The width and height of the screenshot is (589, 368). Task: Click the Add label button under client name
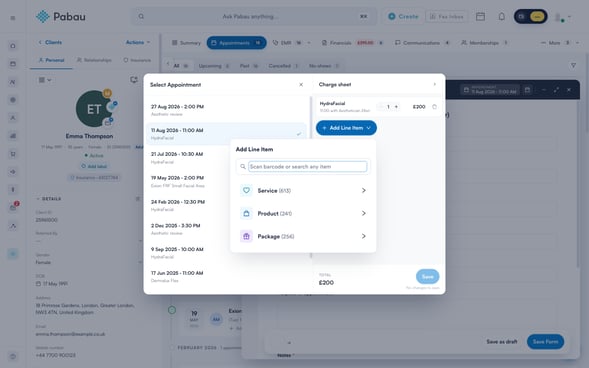[94, 166]
